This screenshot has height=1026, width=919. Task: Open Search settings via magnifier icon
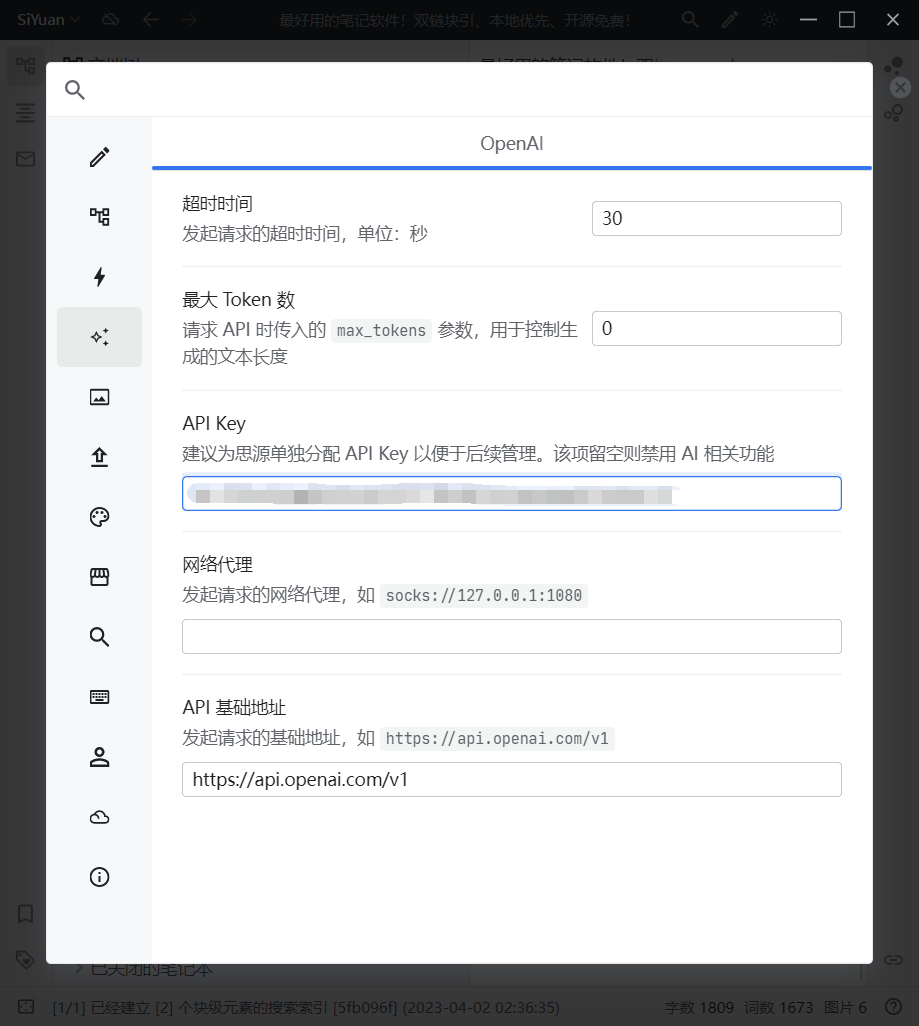(99, 637)
